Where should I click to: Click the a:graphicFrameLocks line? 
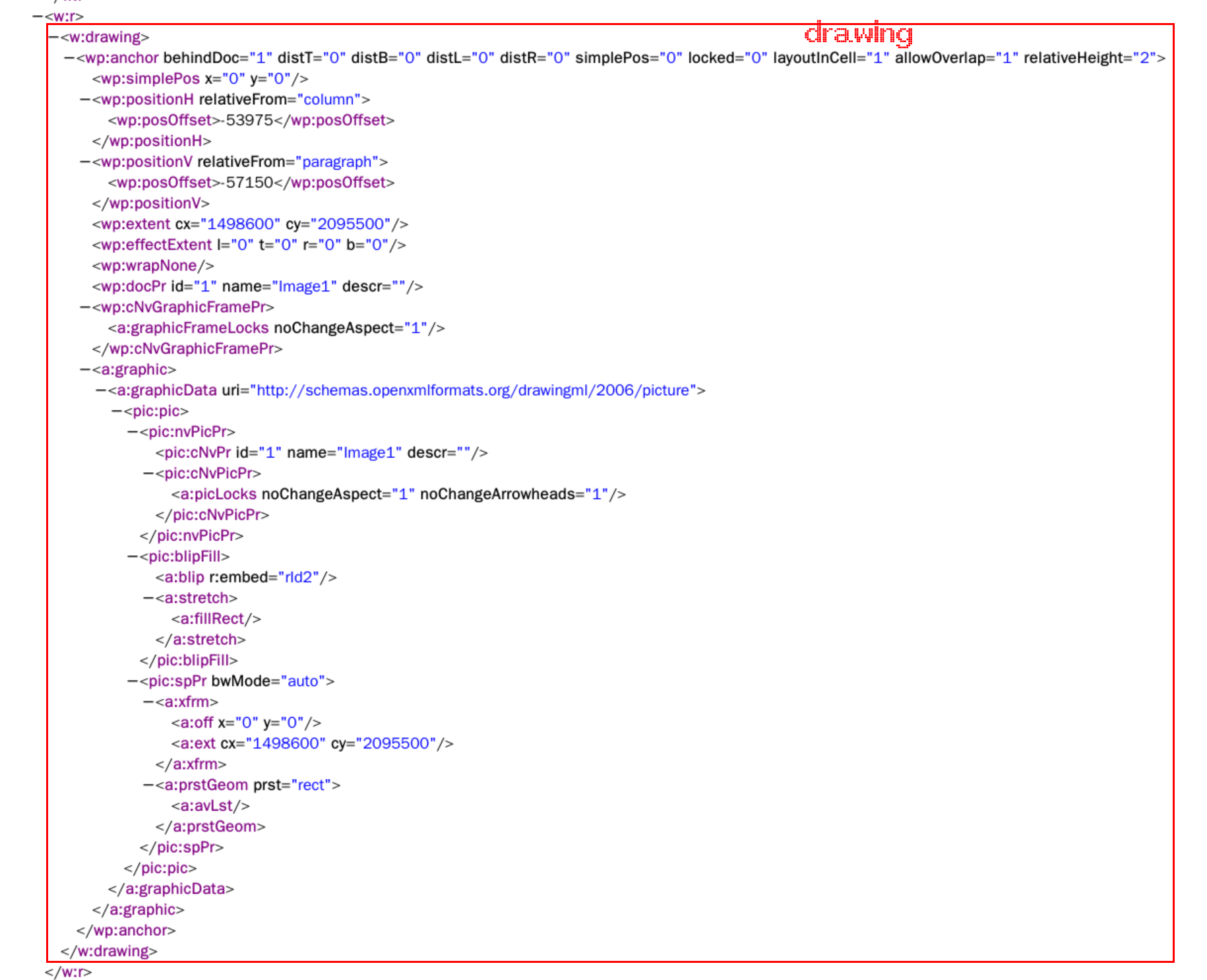coord(276,328)
